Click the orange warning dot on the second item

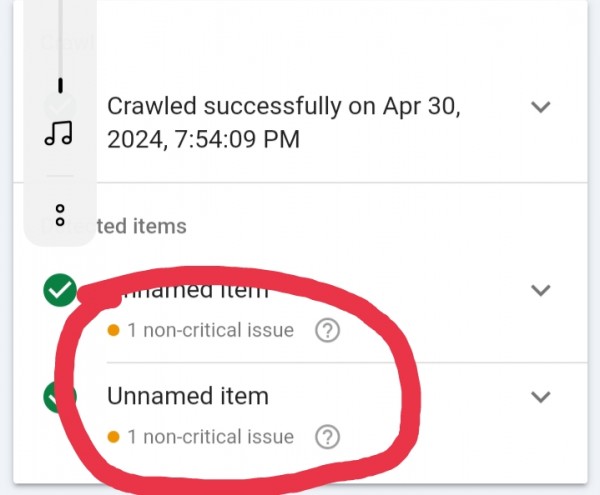tap(113, 436)
